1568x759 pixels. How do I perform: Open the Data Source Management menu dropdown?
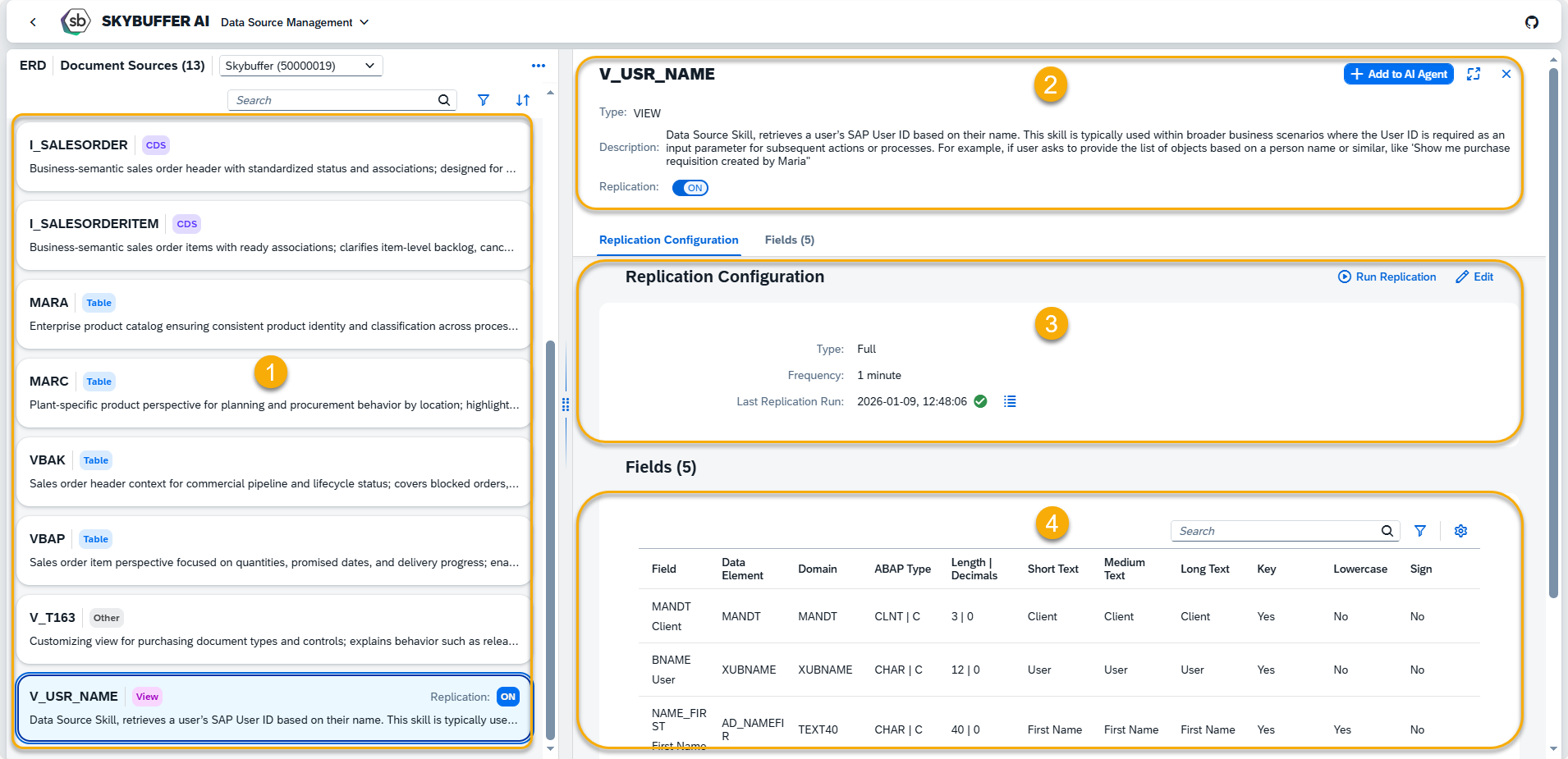pyautogui.click(x=295, y=22)
